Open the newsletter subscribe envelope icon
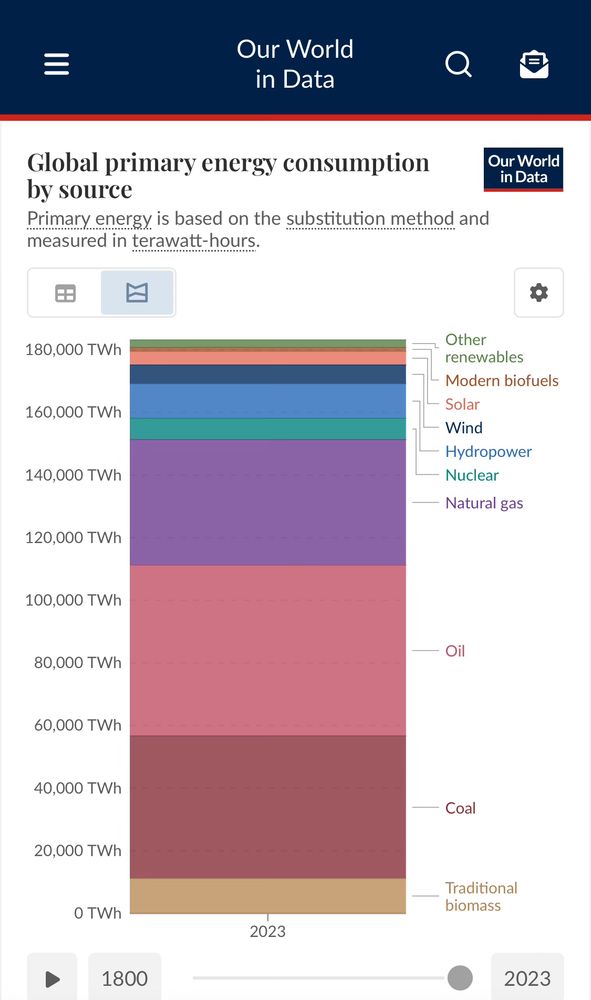Screen dimensions: 591x1000 (534, 63)
